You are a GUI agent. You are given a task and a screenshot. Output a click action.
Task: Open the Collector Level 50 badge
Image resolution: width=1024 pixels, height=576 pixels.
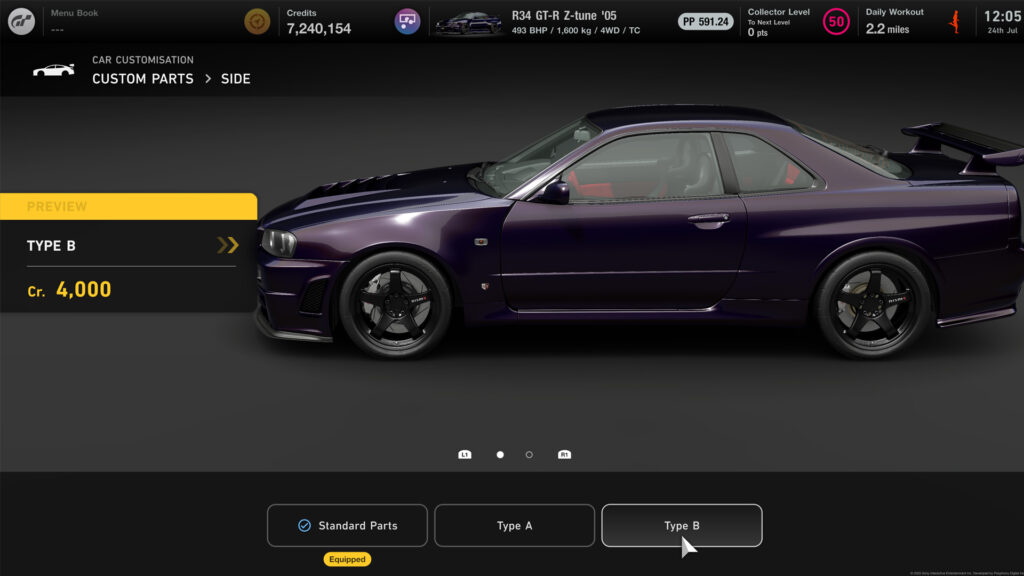[x=836, y=22]
